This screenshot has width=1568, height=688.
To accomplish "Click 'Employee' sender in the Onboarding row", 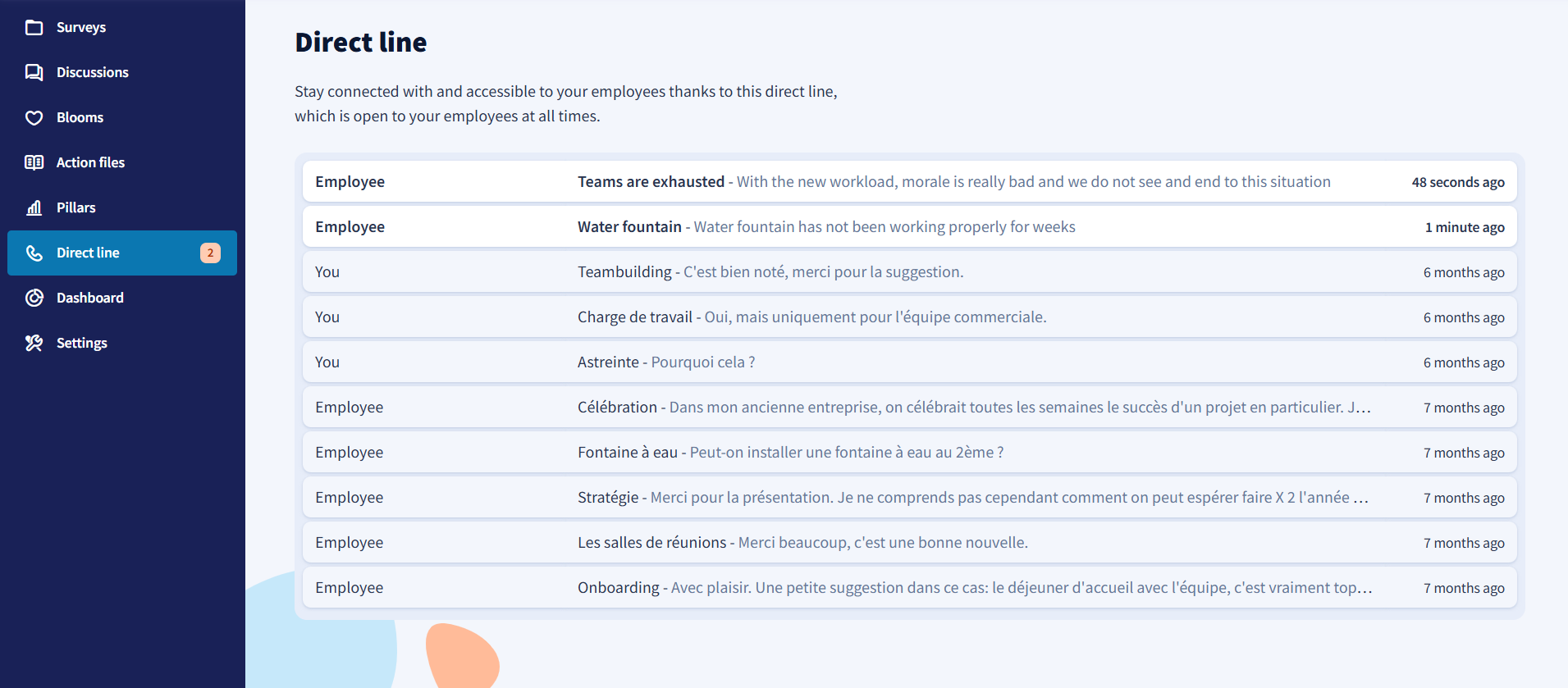I will tap(349, 587).
